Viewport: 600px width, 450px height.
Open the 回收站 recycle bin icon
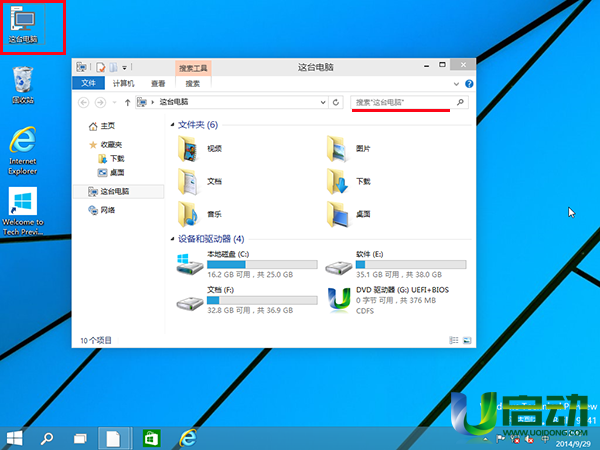point(23,85)
